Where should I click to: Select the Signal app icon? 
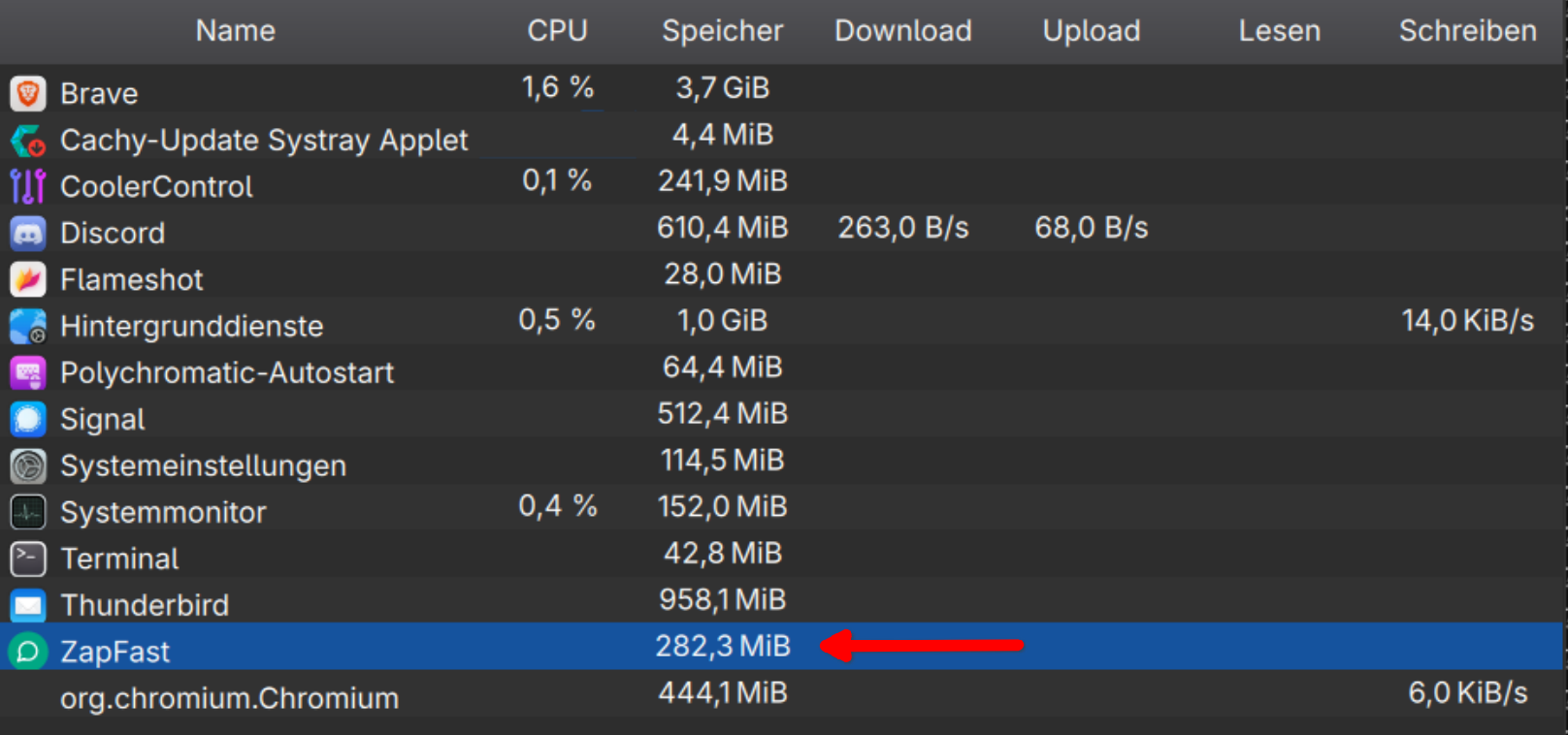tap(28, 419)
